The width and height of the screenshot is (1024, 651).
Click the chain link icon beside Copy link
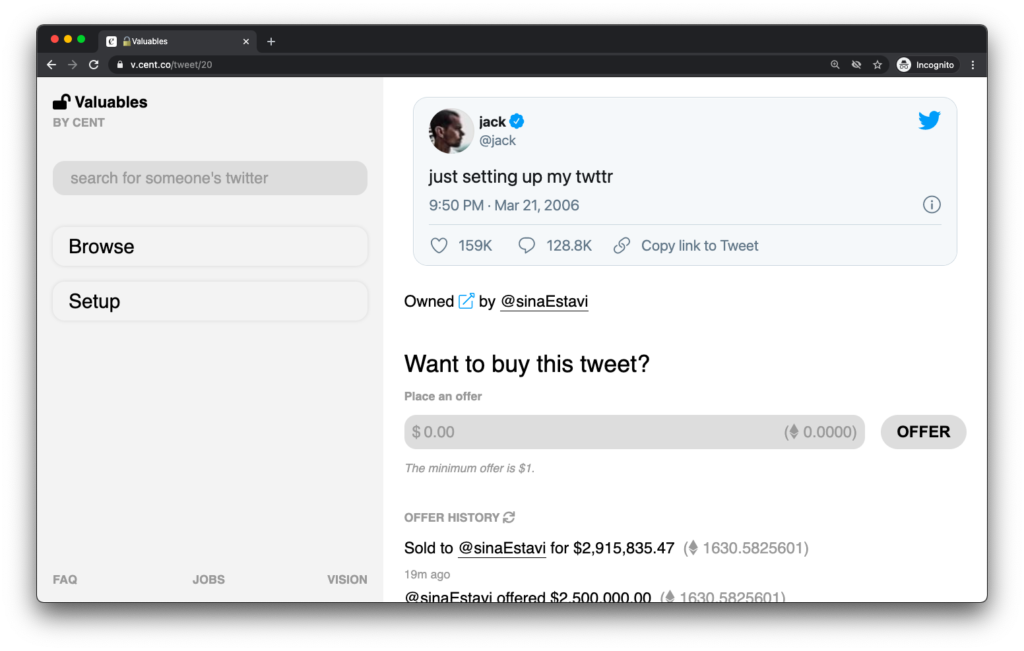click(622, 246)
